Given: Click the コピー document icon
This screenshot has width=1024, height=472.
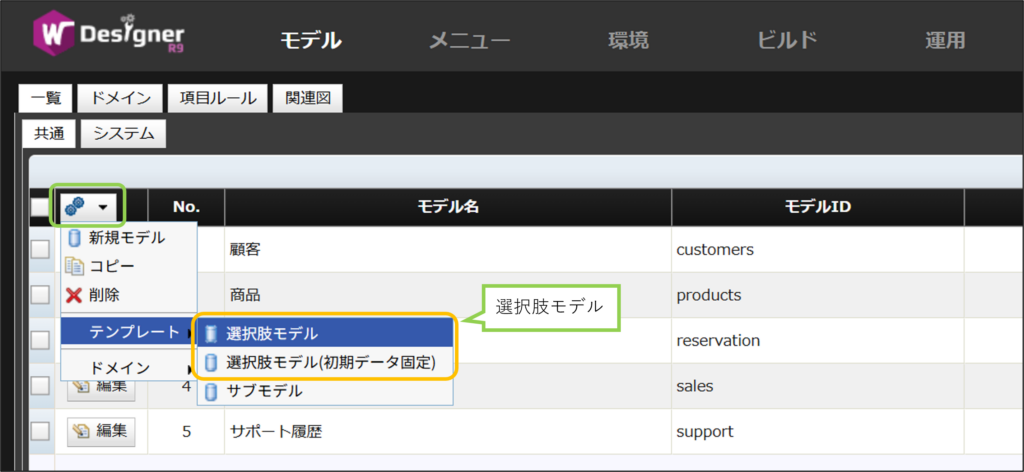Looking at the screenshot, I should coord(74,266).
